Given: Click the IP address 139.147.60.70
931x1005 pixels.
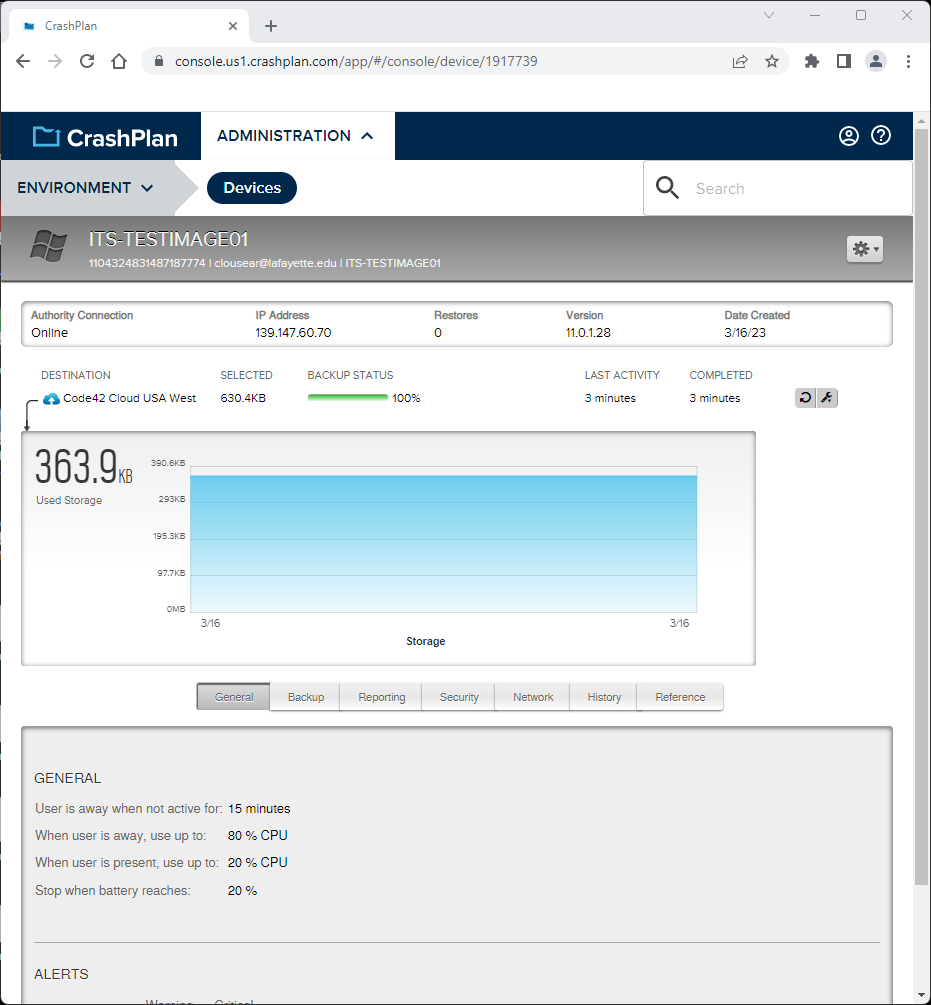Looking at the screenshot, I should [293, 333].
